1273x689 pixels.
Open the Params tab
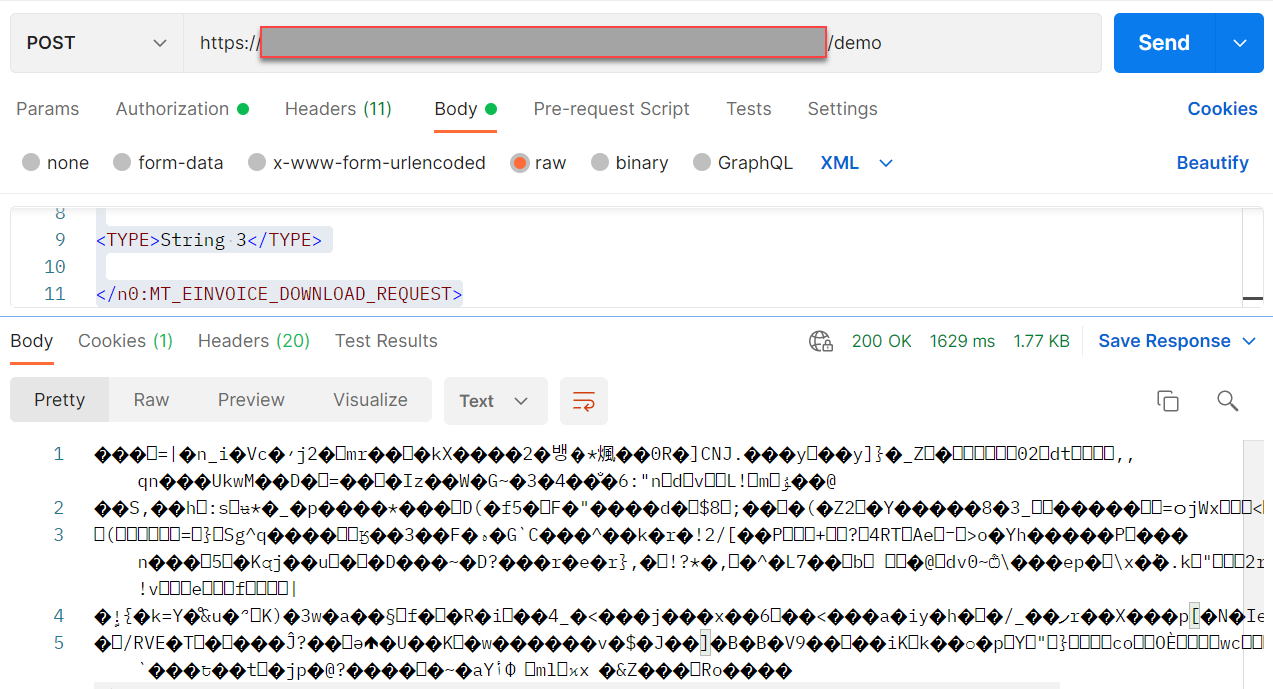pos(48,109)
